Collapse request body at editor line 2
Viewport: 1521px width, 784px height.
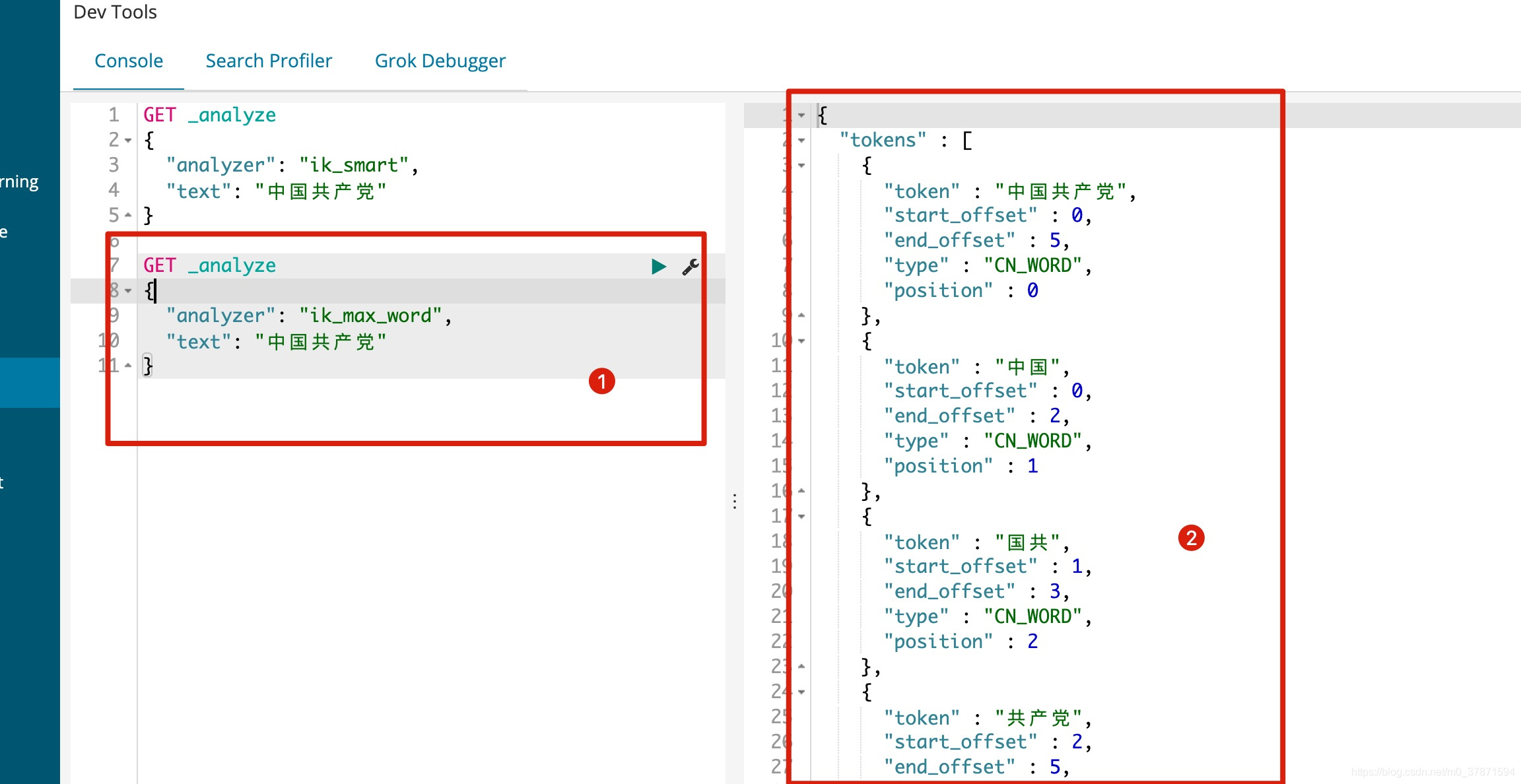click(128, 141)
